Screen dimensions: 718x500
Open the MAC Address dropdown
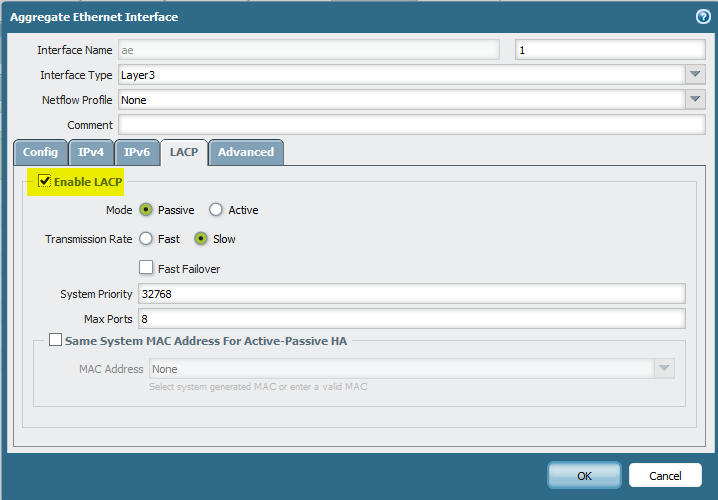coord(664,369)
